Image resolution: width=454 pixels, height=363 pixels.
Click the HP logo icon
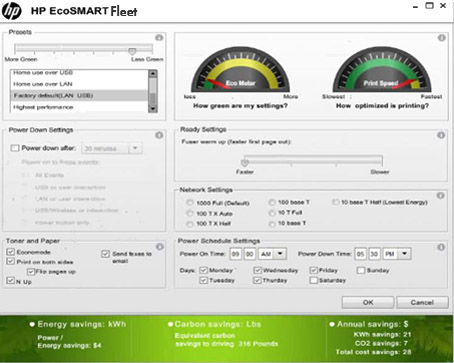tap(11, 11)
